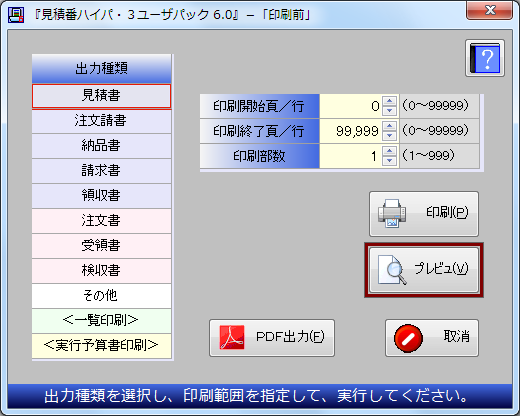Viewport: 520px width, 416px height.
Task: Click the 印刷(P) print button
Action: [424, 214]
